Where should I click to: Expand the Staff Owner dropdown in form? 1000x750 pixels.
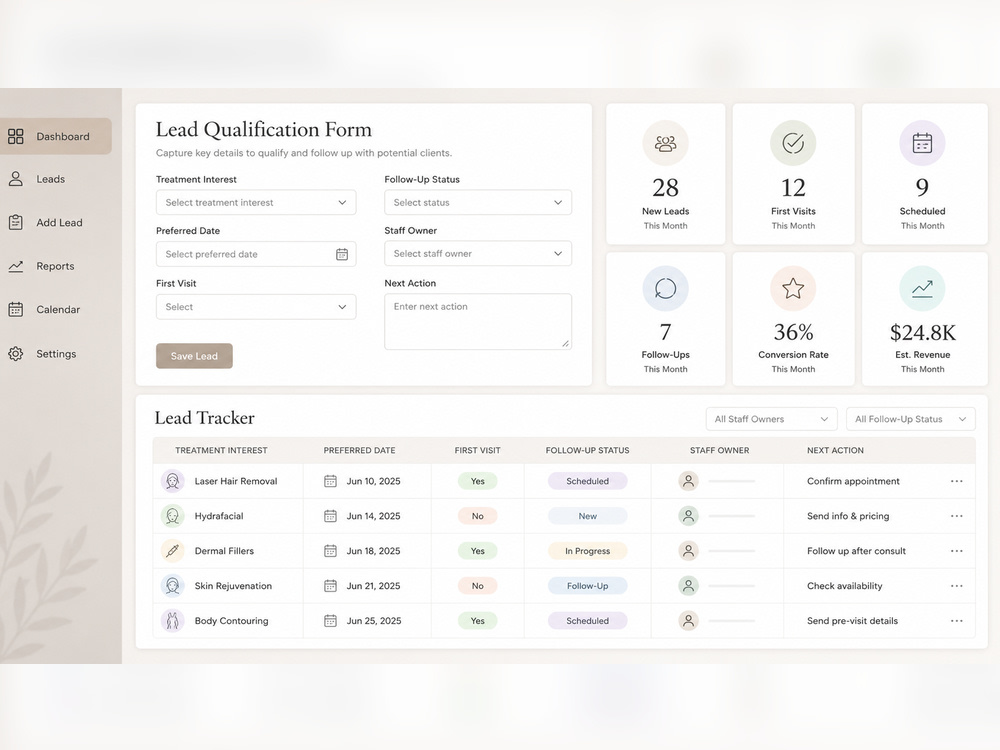478,253
